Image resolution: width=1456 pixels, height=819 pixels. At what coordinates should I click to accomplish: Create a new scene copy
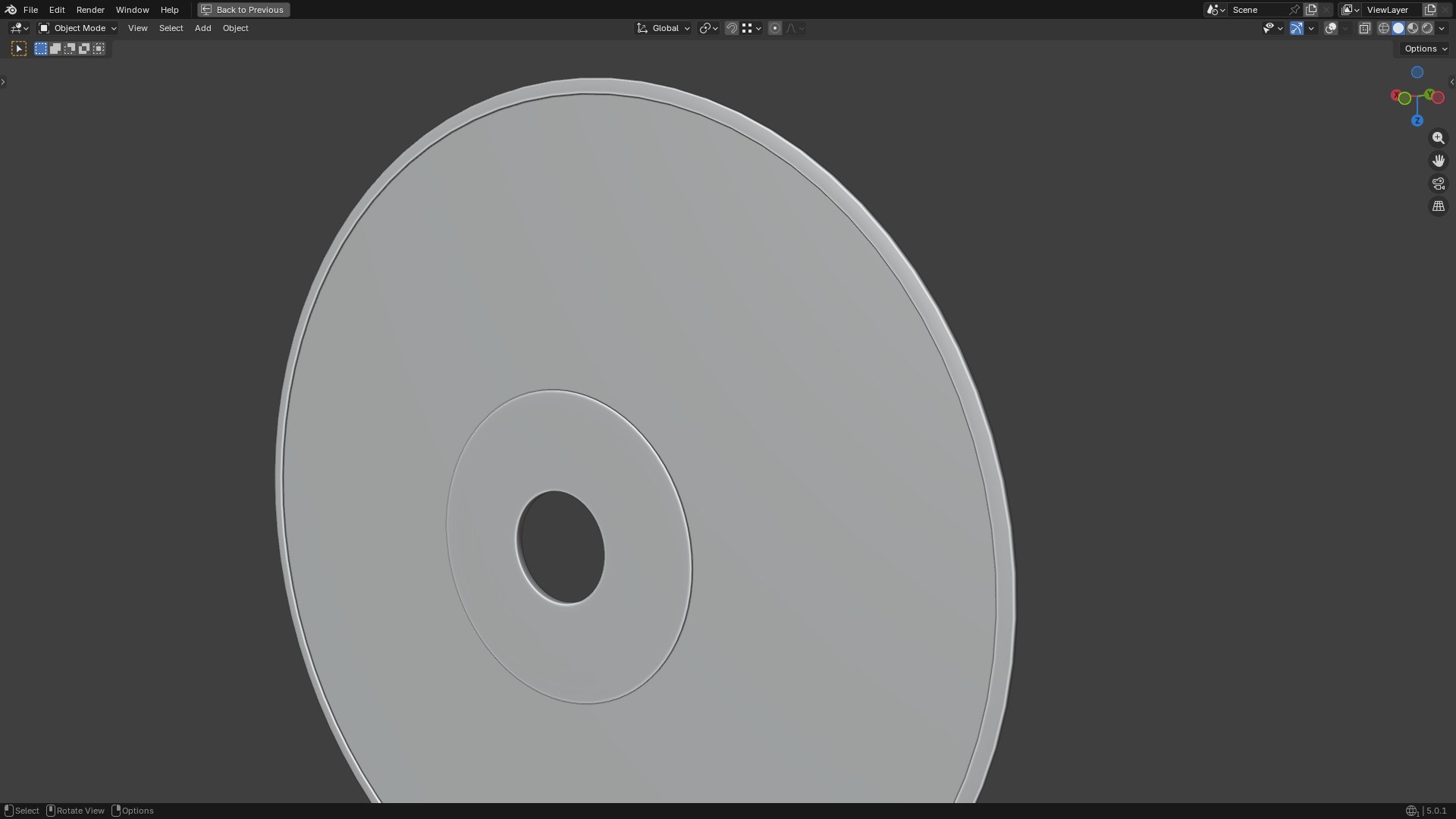point(1311,10)
